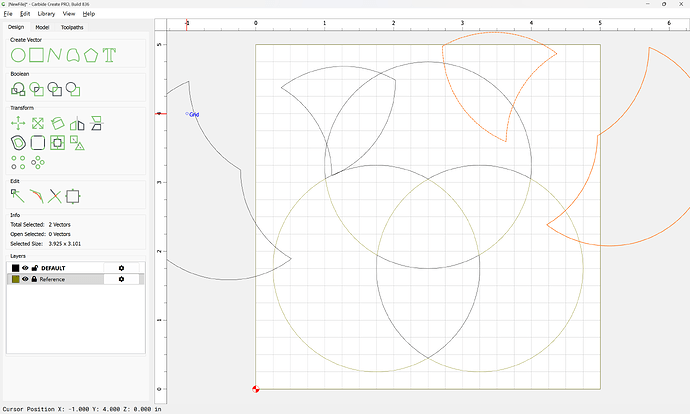Click the Move transform tool
Image resolution: width=690 pixels, height=414 pixels.
(18, 123)
